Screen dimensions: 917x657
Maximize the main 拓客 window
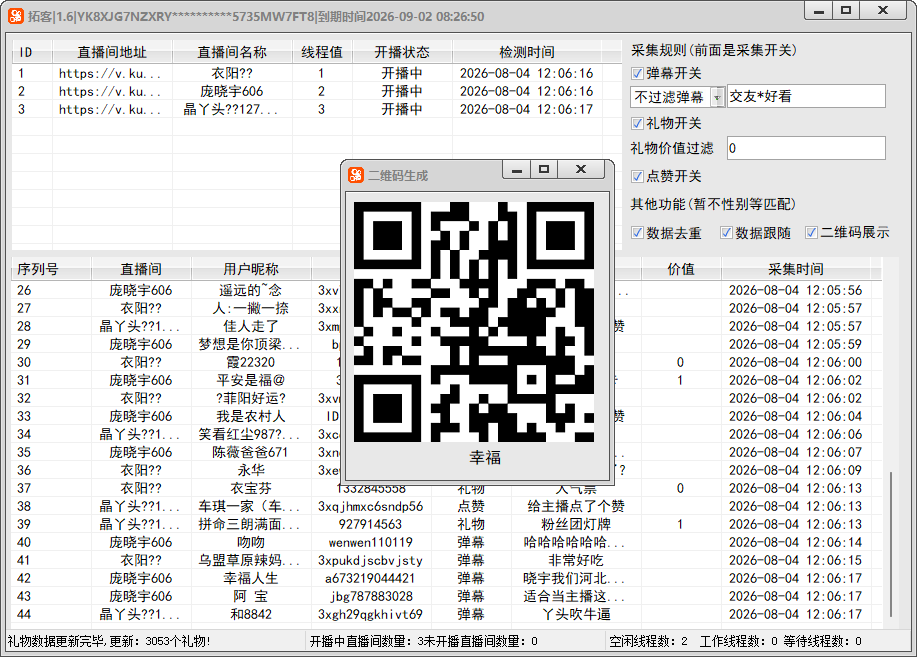[x=846, y=11]
